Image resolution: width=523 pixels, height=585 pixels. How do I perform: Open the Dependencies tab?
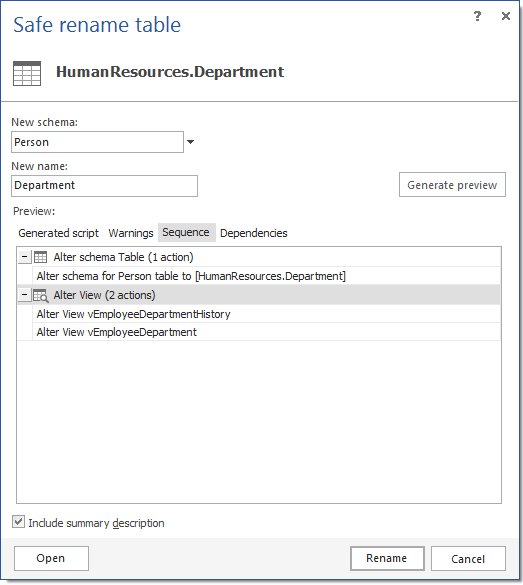[254, 233]
